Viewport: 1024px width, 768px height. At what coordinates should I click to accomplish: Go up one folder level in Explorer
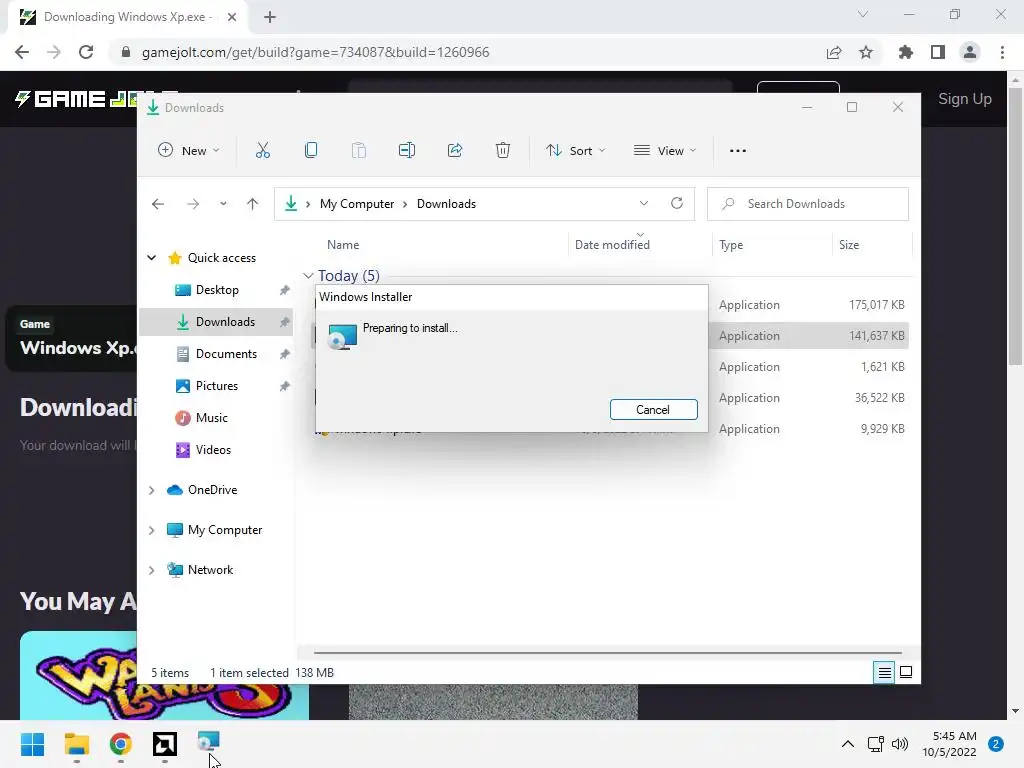pyautogui.click(x=252, y=204)
